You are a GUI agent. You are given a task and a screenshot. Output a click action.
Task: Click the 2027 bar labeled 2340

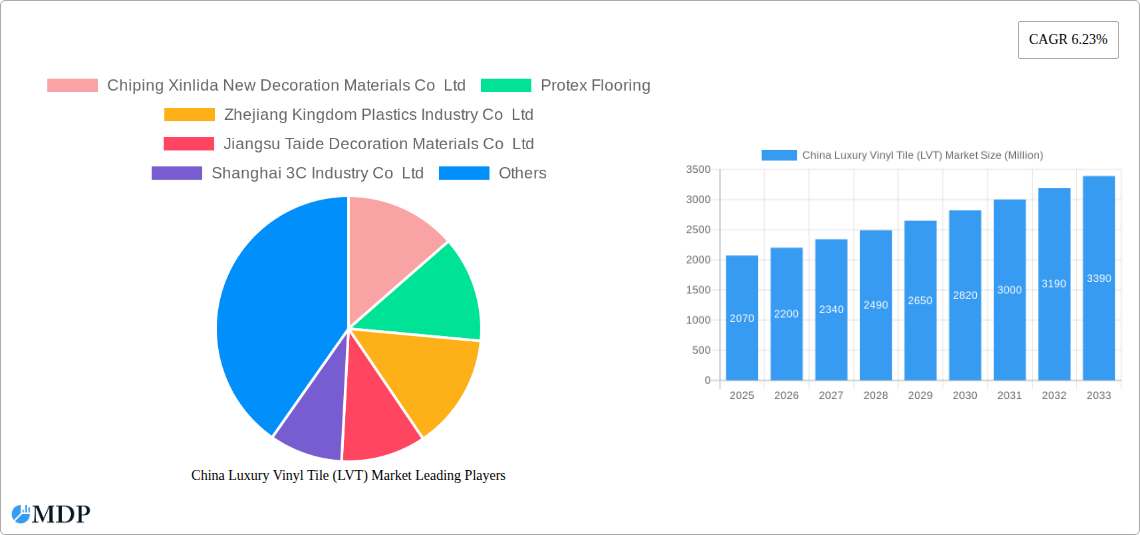tap(831, 310)
